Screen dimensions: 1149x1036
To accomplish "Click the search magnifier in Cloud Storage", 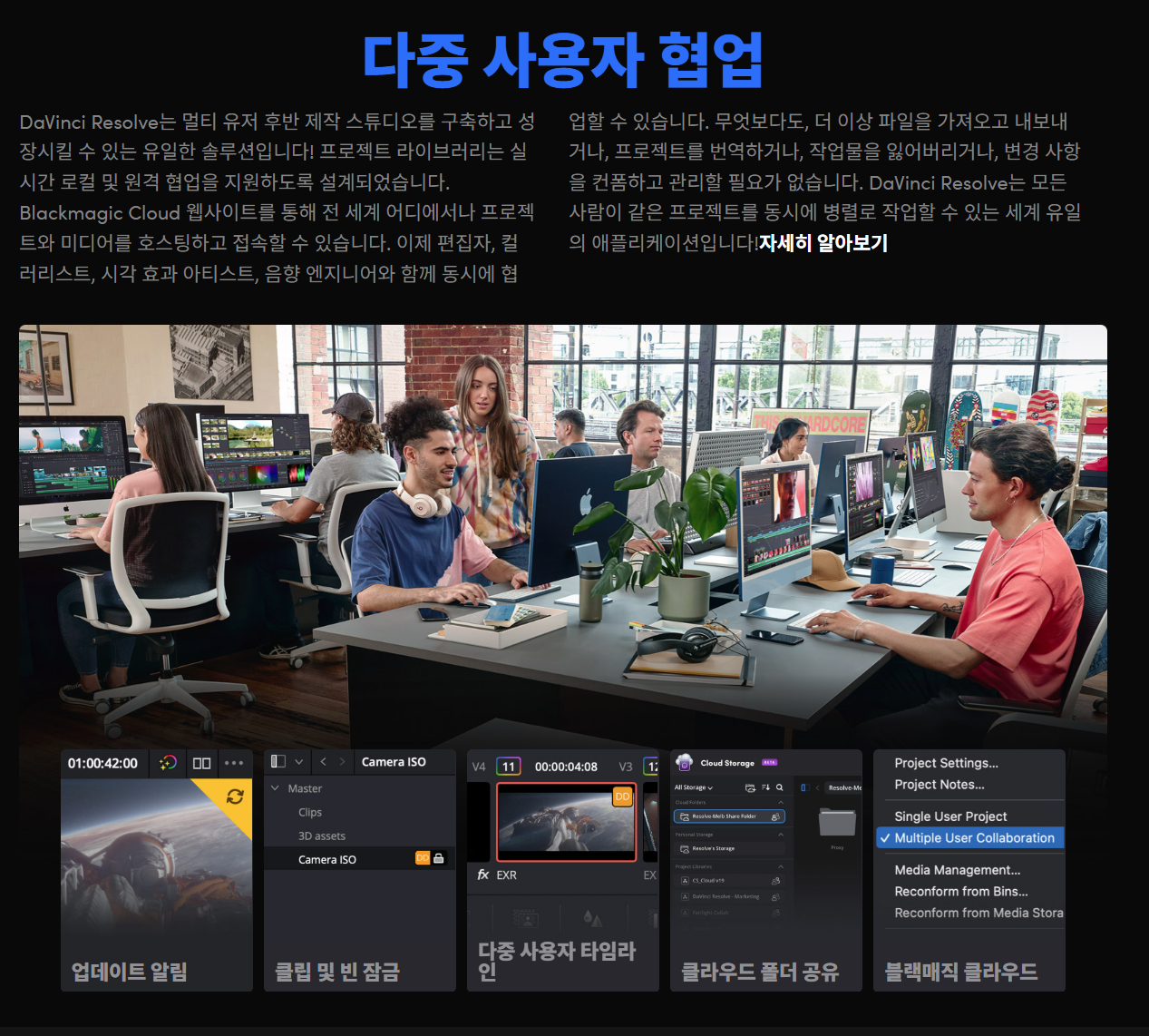I will click(779, 787).
